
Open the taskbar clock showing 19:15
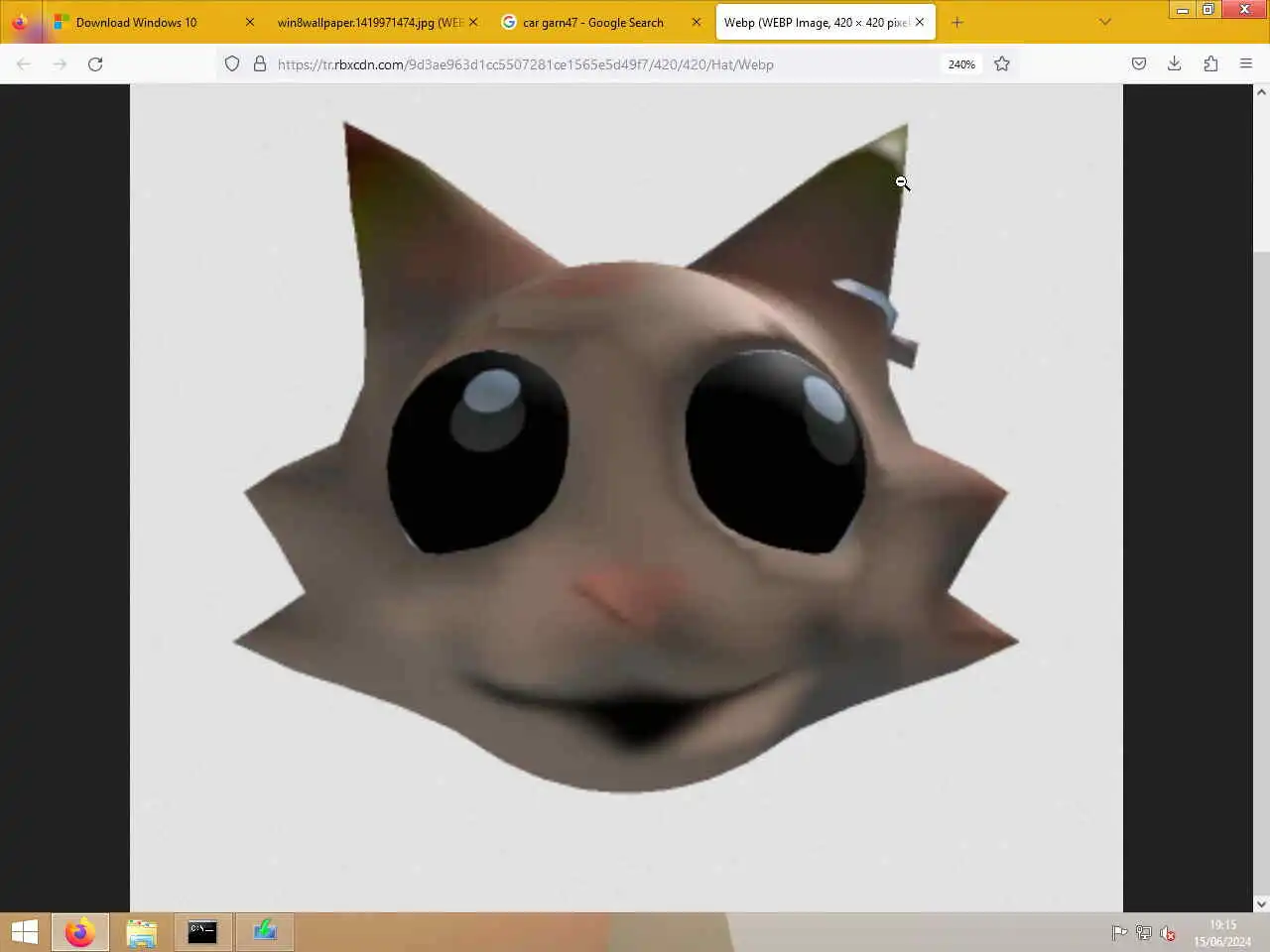click(x=1222, y=933)
